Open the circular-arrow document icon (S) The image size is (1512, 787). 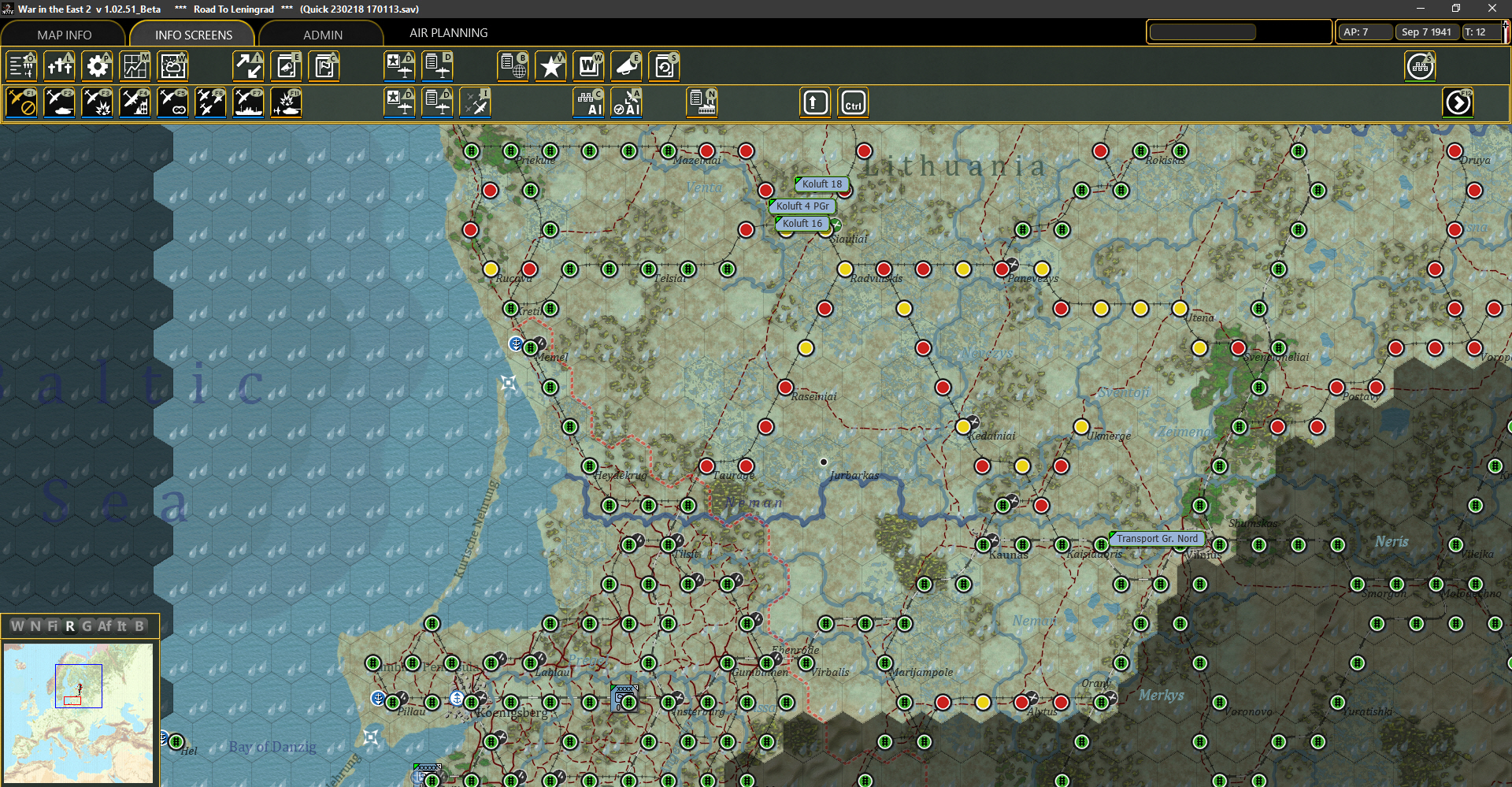665,66
